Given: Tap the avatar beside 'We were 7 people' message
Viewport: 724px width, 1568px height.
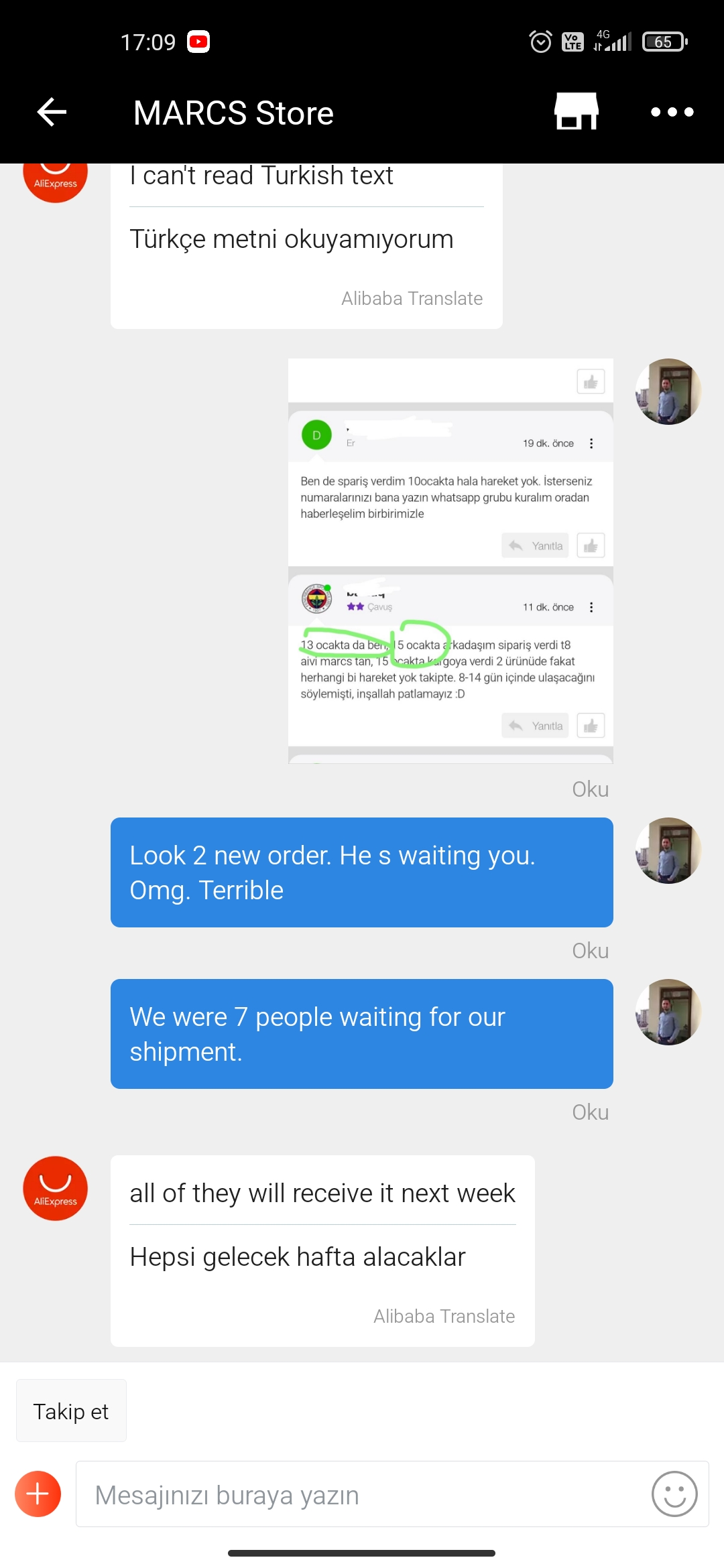Looking at the screenshot, I should coord(668,1012).
